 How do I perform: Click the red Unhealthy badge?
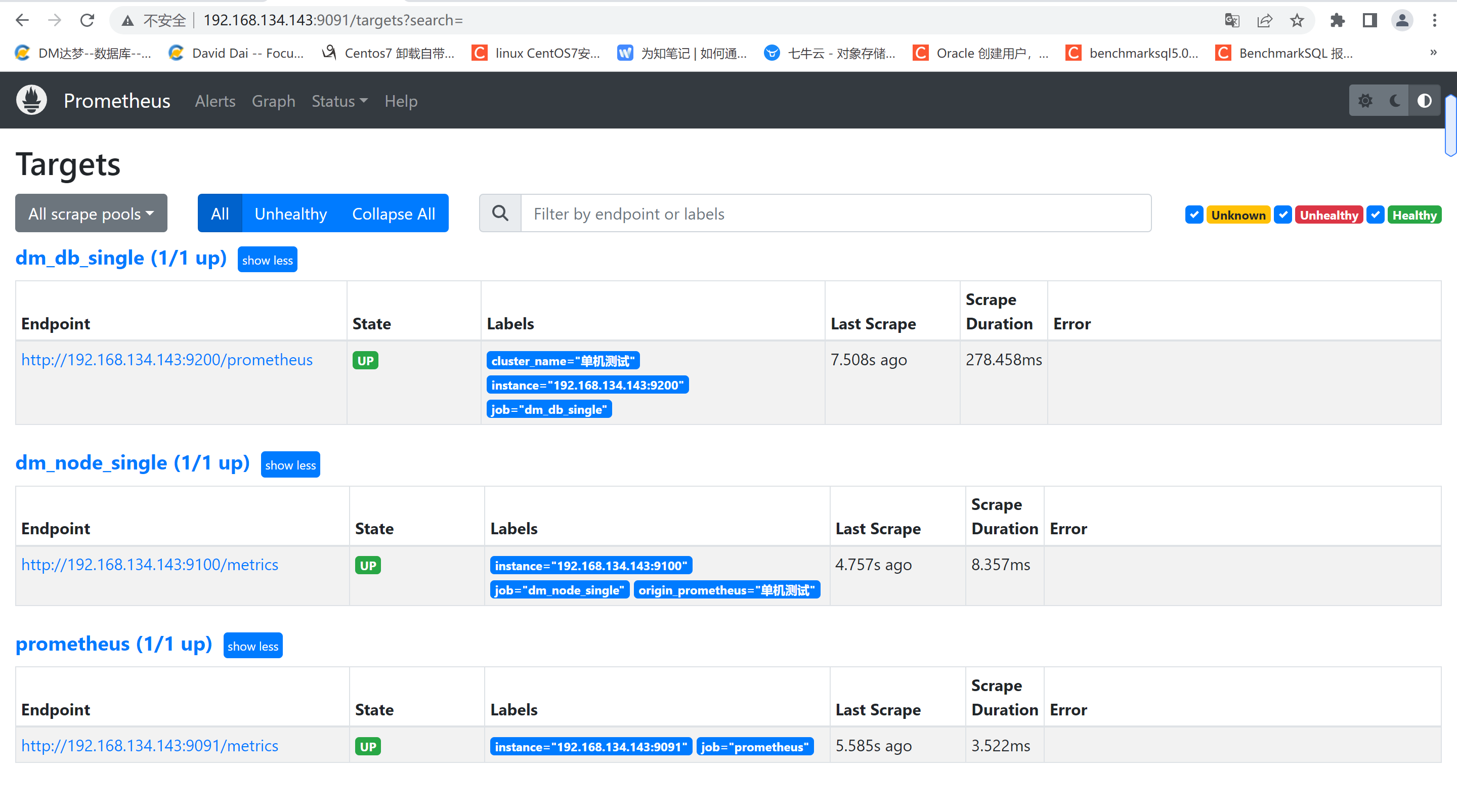[1329, 215]
